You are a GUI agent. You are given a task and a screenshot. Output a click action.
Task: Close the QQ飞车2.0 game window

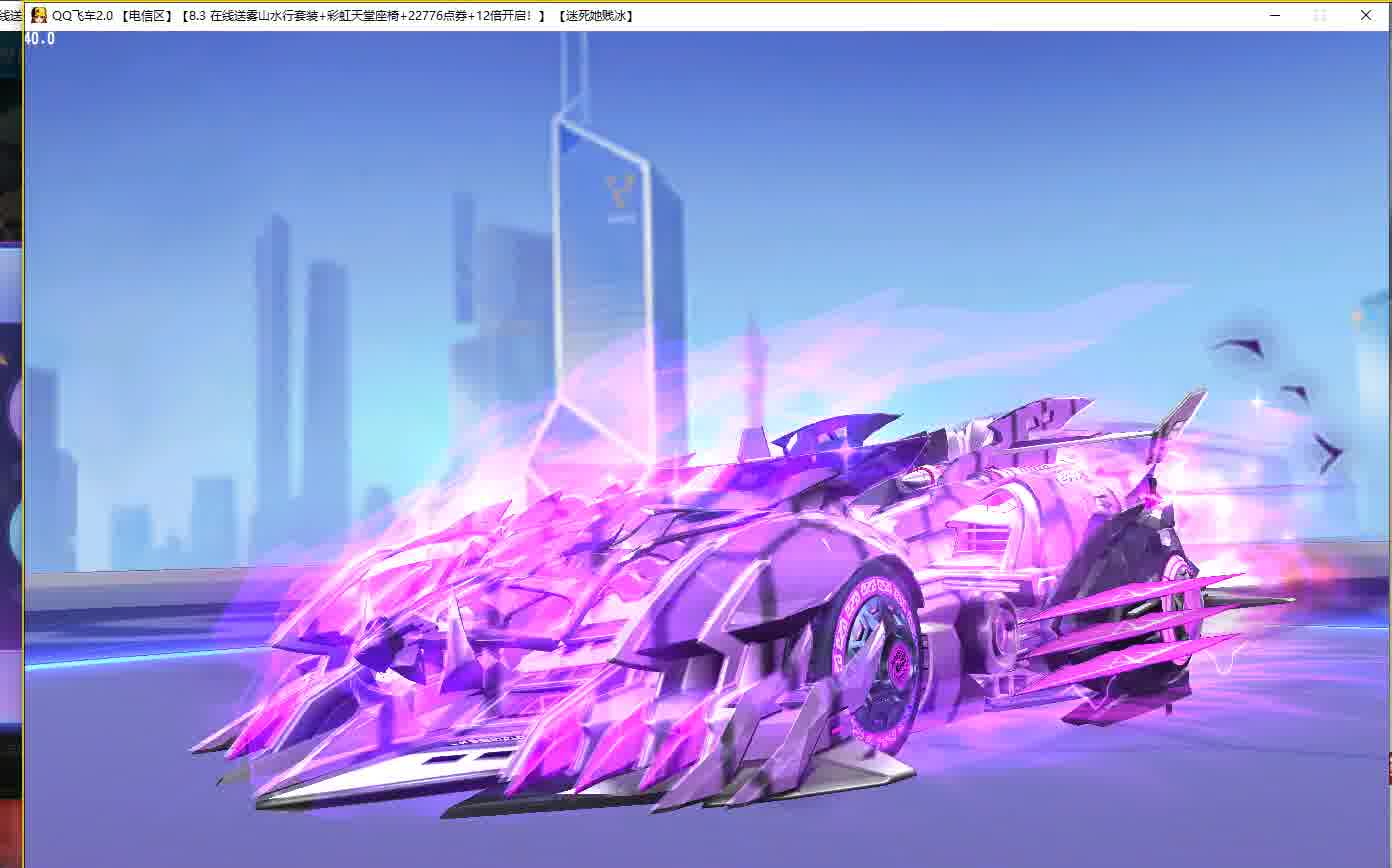tap(1366, 15)
